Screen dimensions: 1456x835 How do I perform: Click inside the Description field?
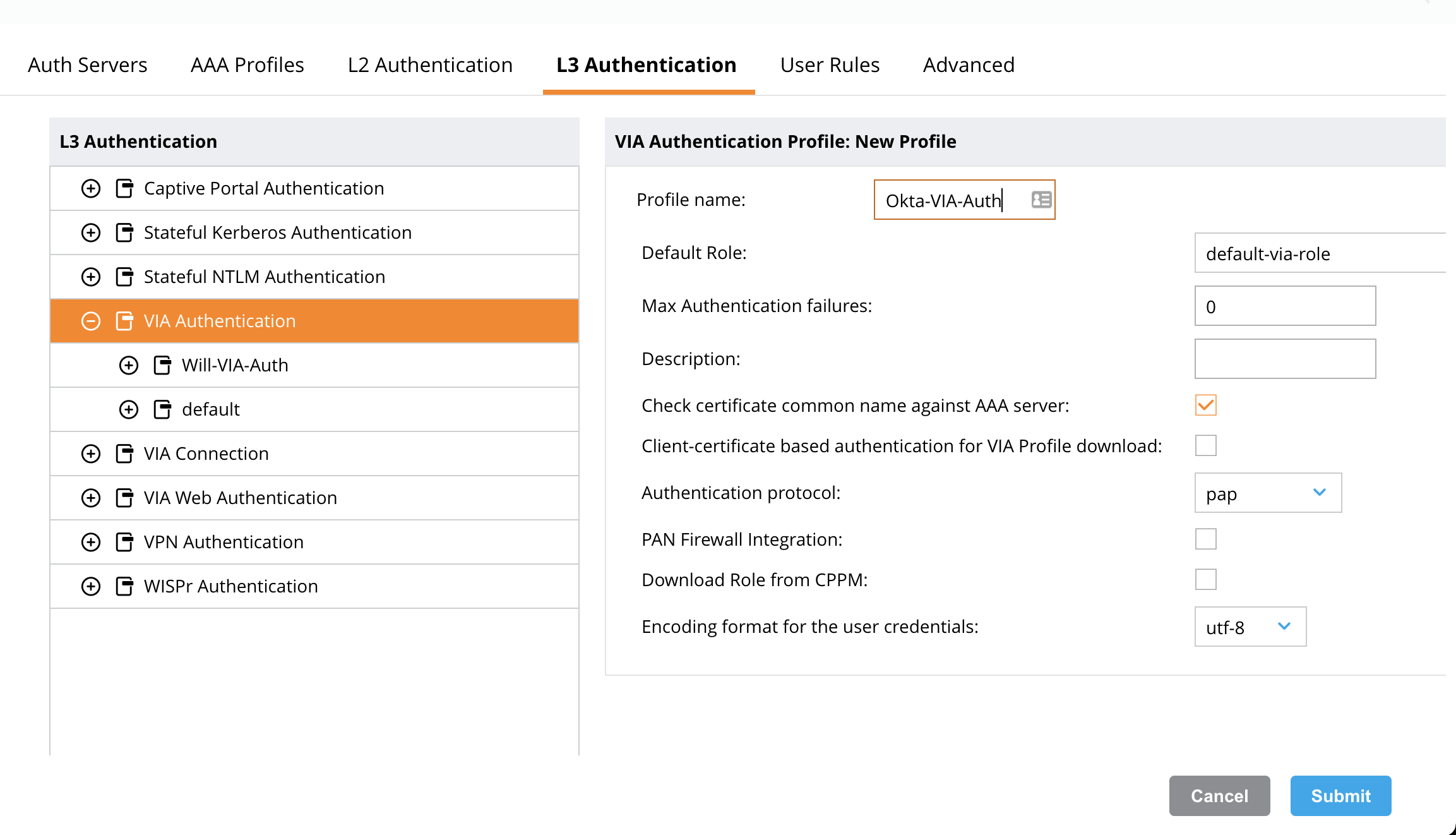1284,358
